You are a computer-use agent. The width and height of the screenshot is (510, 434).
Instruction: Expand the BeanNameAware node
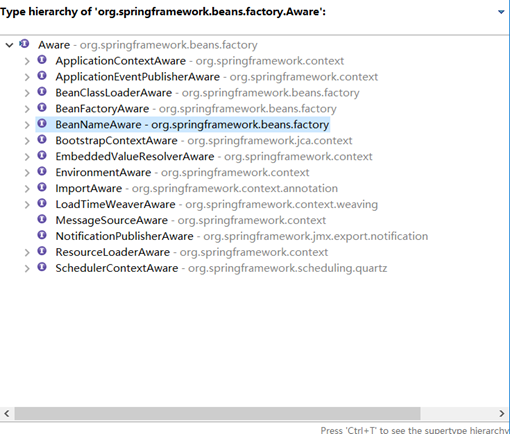coord(27,125)
